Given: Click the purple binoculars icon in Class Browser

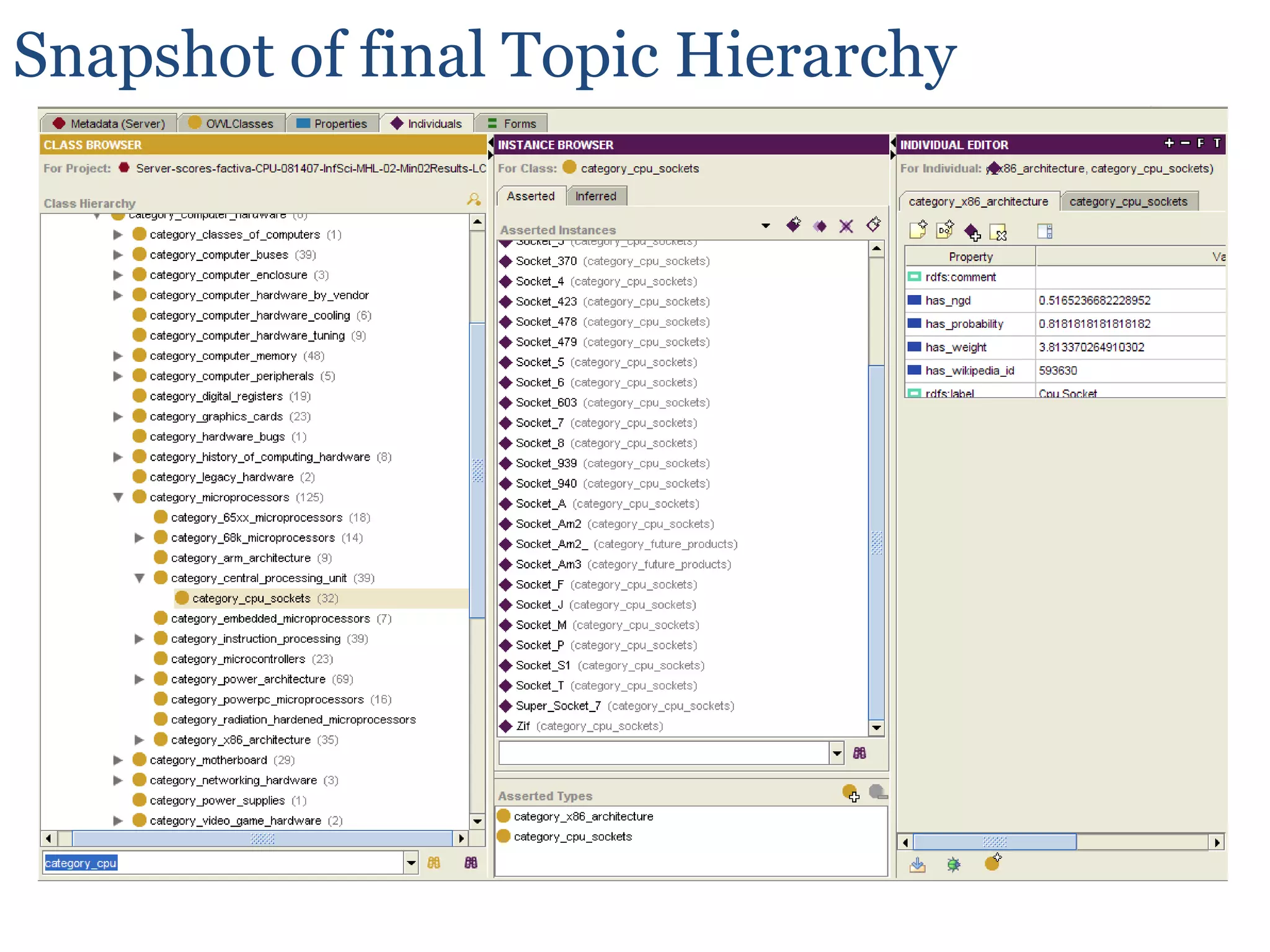Looking at the screenshot, I should click(x=471, y=863).
